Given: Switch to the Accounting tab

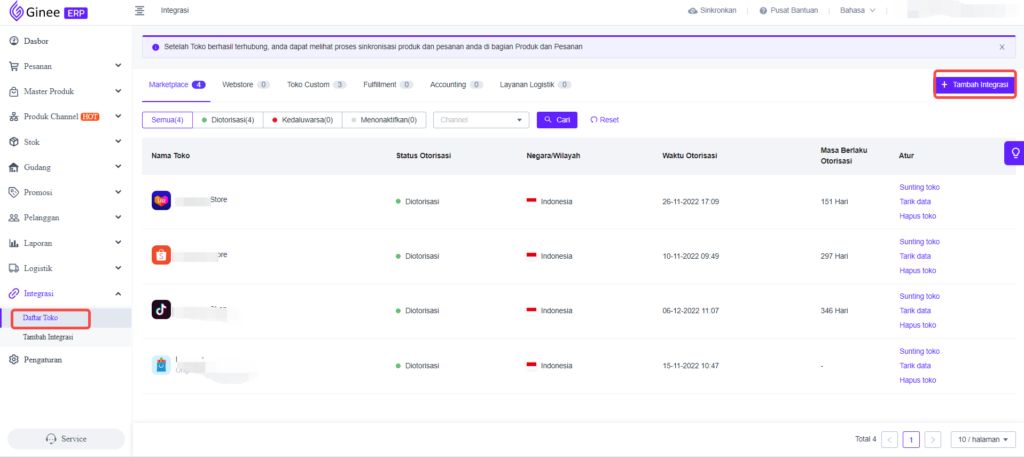Looking at the screenshot, I should pos(456,85).
